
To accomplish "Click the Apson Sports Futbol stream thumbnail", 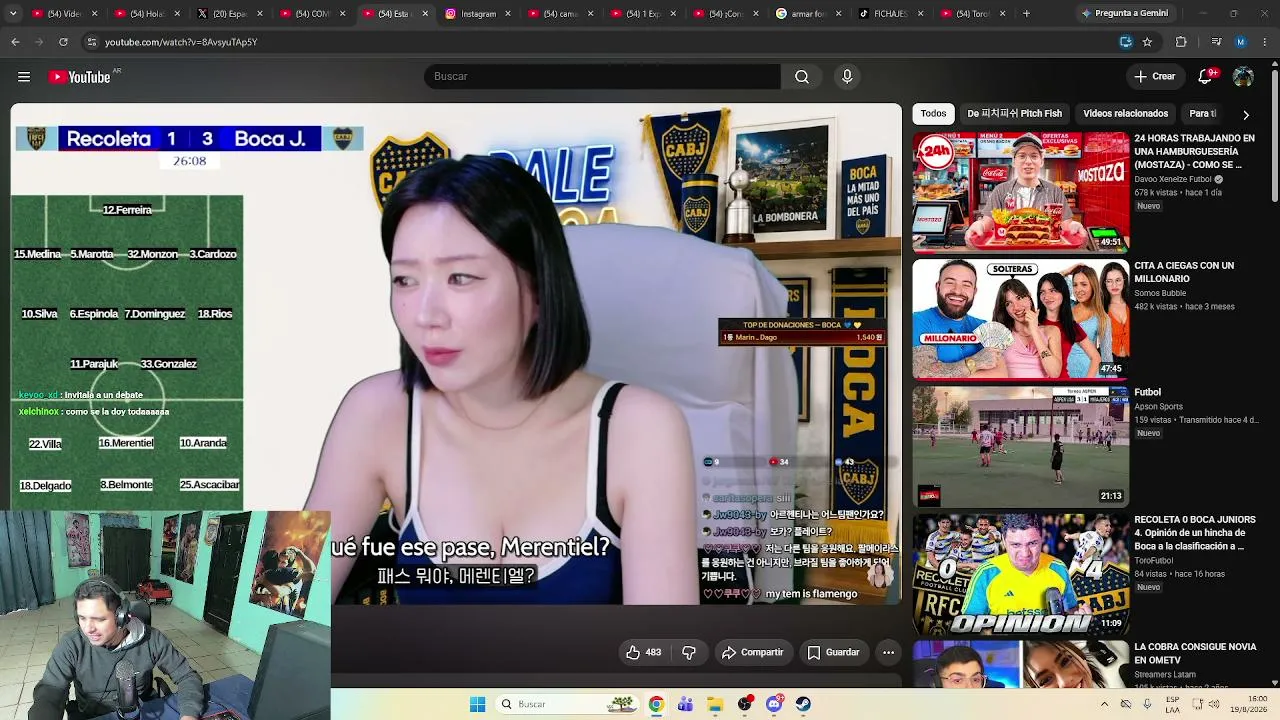I will coord(1021,446).
